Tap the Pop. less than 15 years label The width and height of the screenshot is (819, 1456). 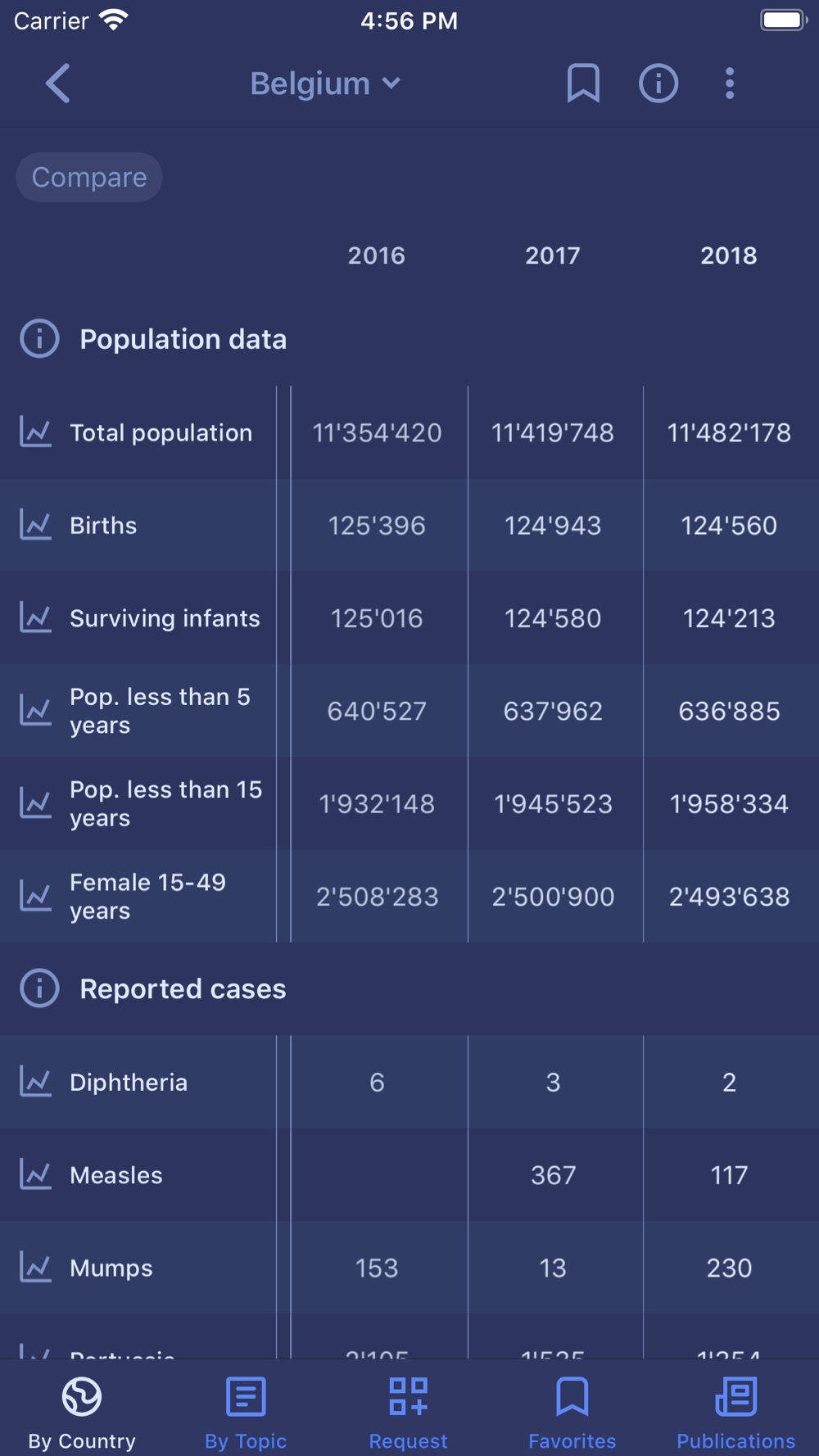coord(166,803)
